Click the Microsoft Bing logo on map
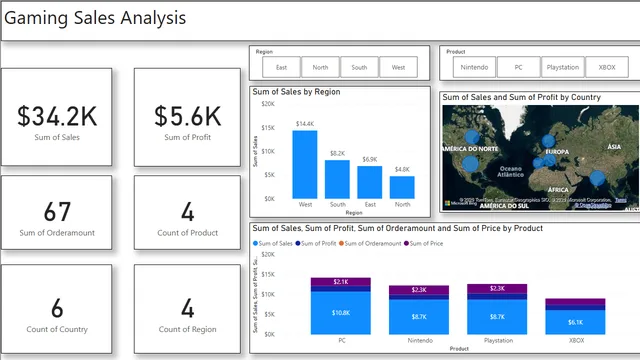The width and height of the screenshot is (640, 360). coord(460,203)
